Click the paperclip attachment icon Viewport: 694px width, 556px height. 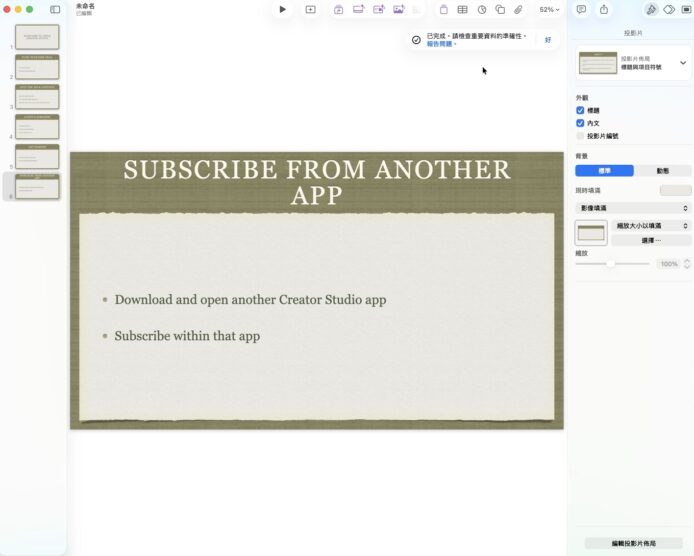tap(518, 9)
